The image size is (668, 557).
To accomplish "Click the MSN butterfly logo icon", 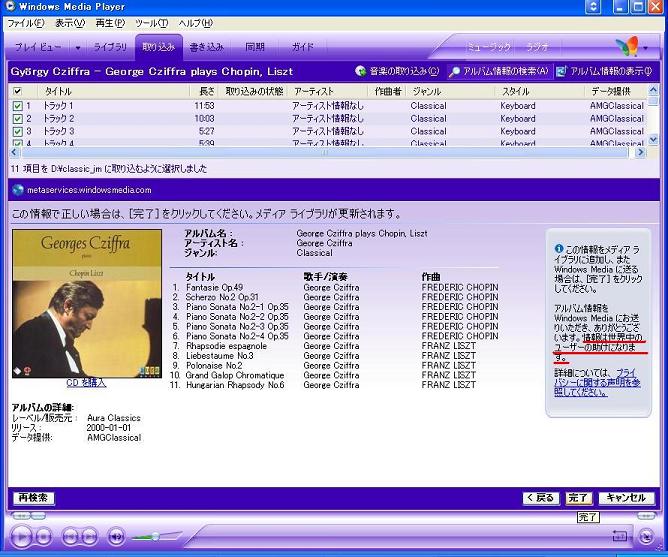I will pos(627,46).
